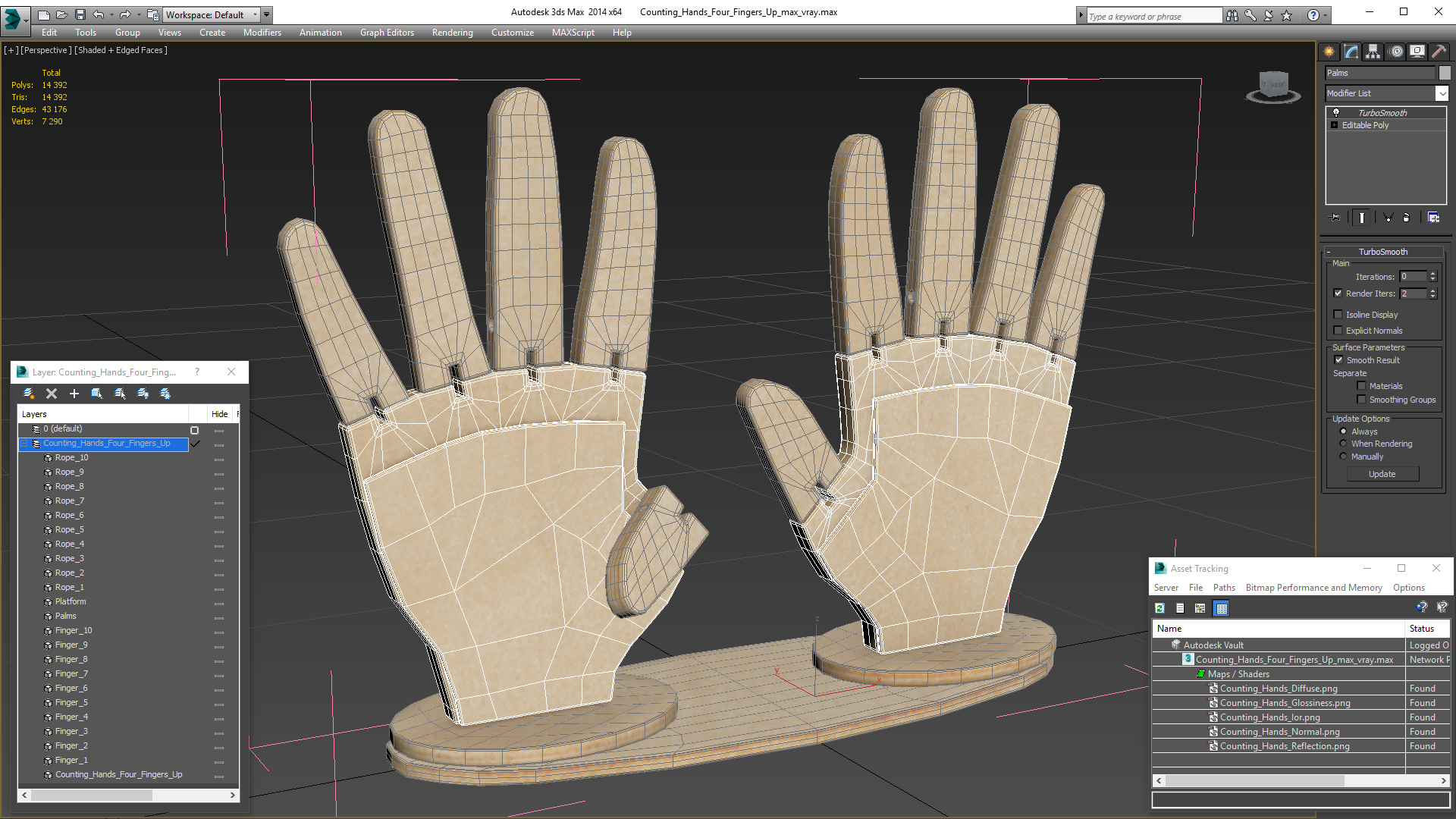Image resolution: width=1456 pixels, height=819 pixels.
Task: Click the delete layer X icon
Action: click(52, 394)
